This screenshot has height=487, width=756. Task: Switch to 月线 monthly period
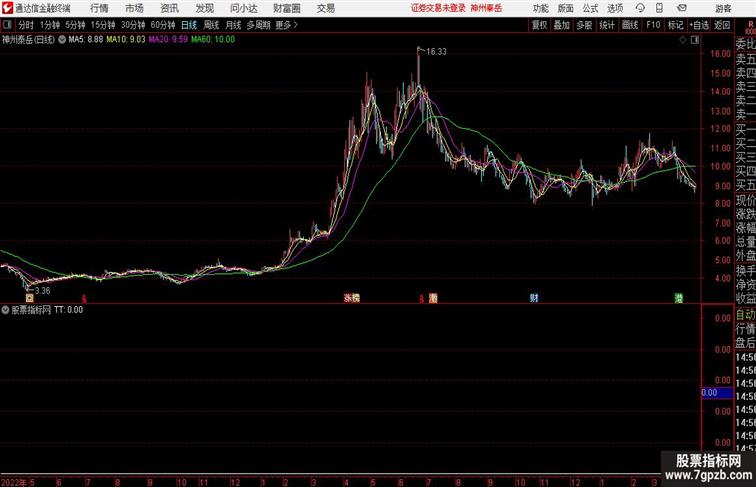coord(233,25)
